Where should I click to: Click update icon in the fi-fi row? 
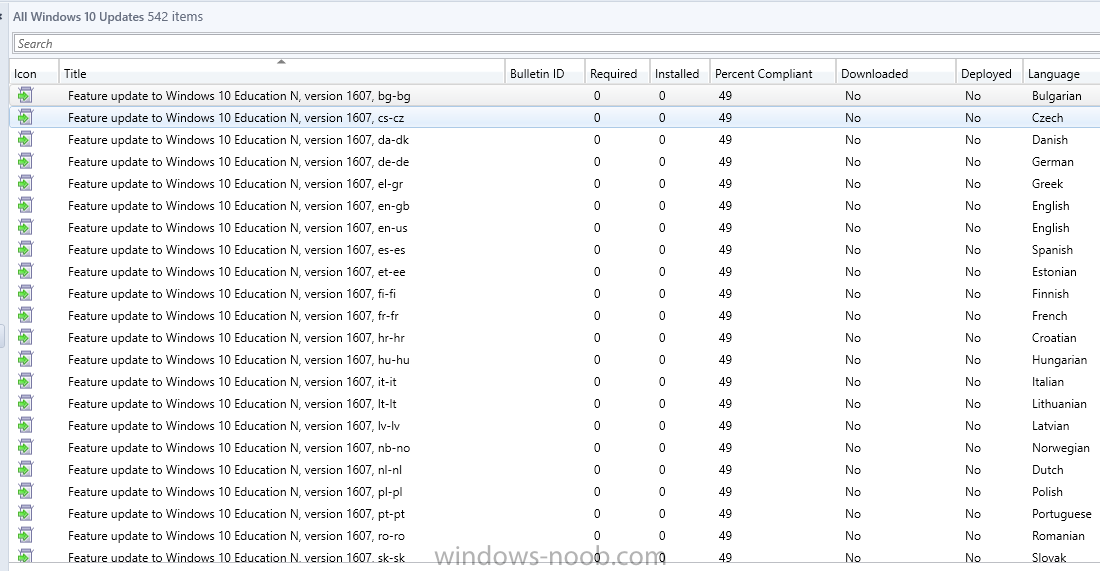[x=25, y=293]
